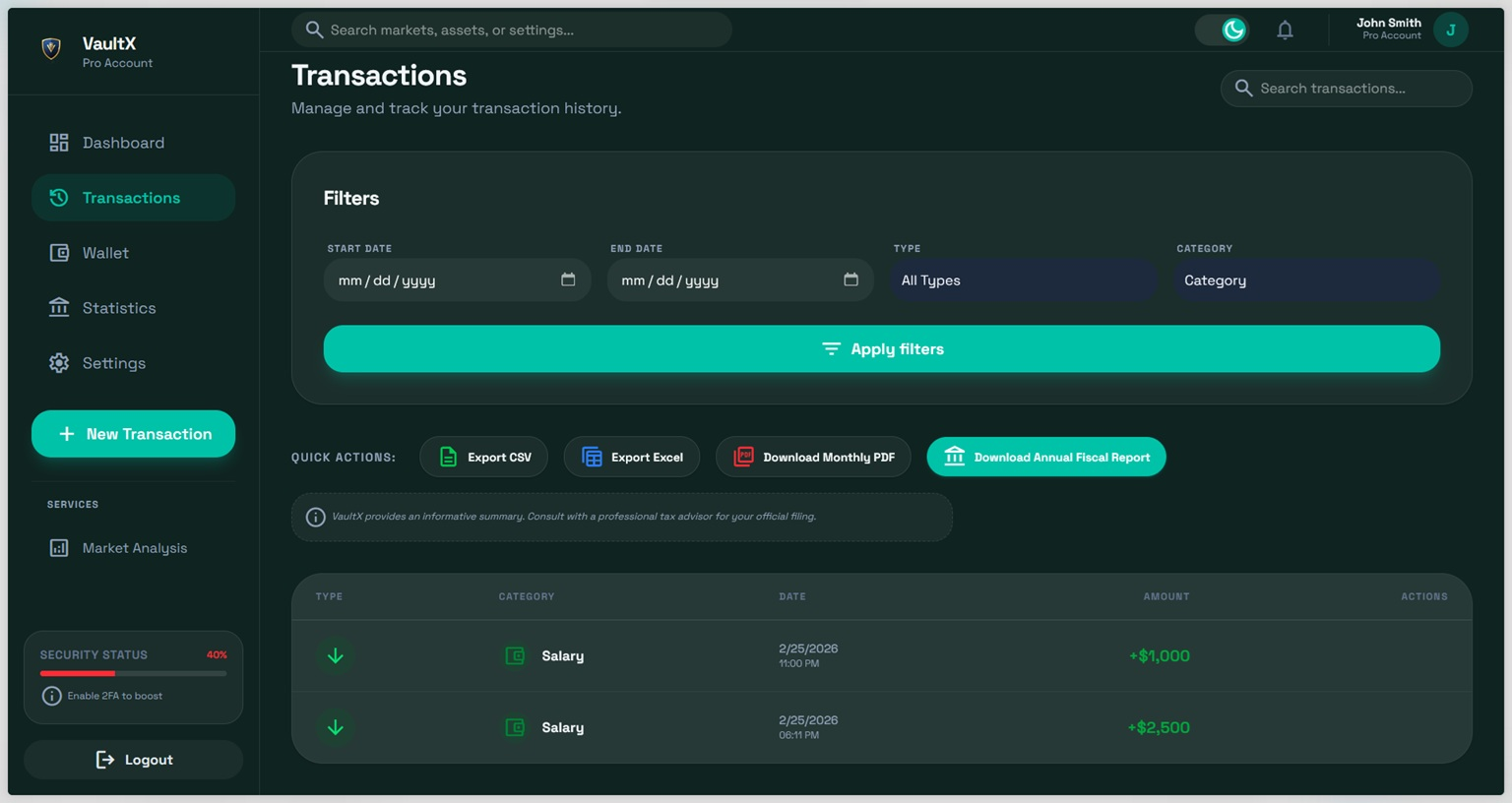Click the Type column header

329,596
